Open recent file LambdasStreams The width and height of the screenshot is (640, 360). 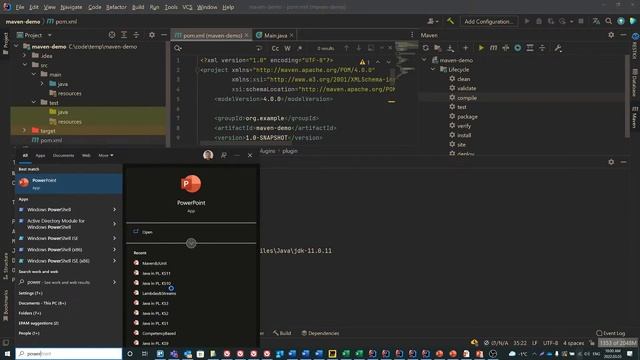tap(159, 293)
